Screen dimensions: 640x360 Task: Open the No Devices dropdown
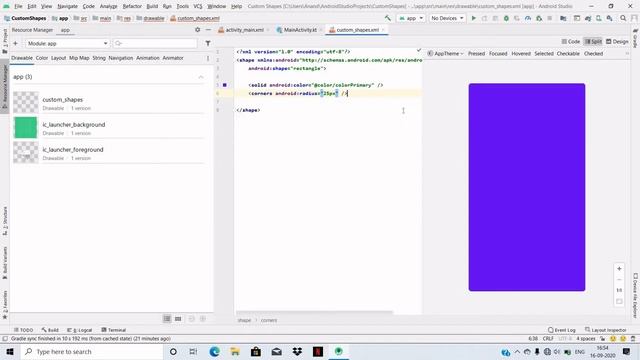[x=447, y=18]
